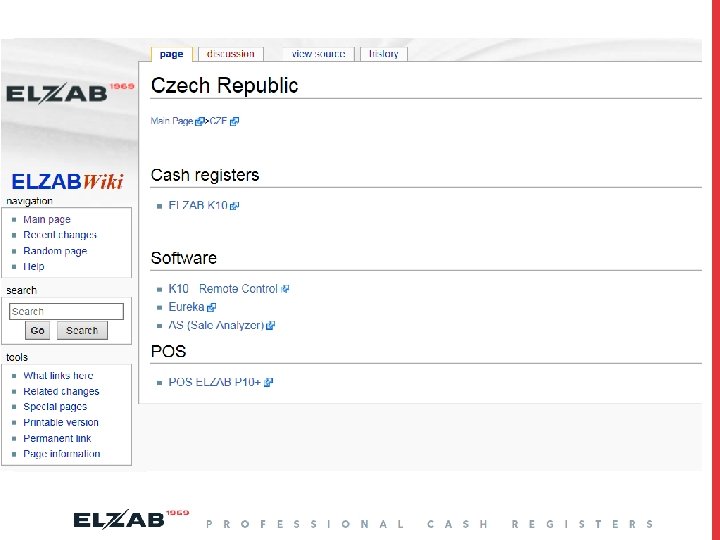720x540 pixels.
Task: Click external link icon after POS ELZAB P10+
Action: [269, 382]
